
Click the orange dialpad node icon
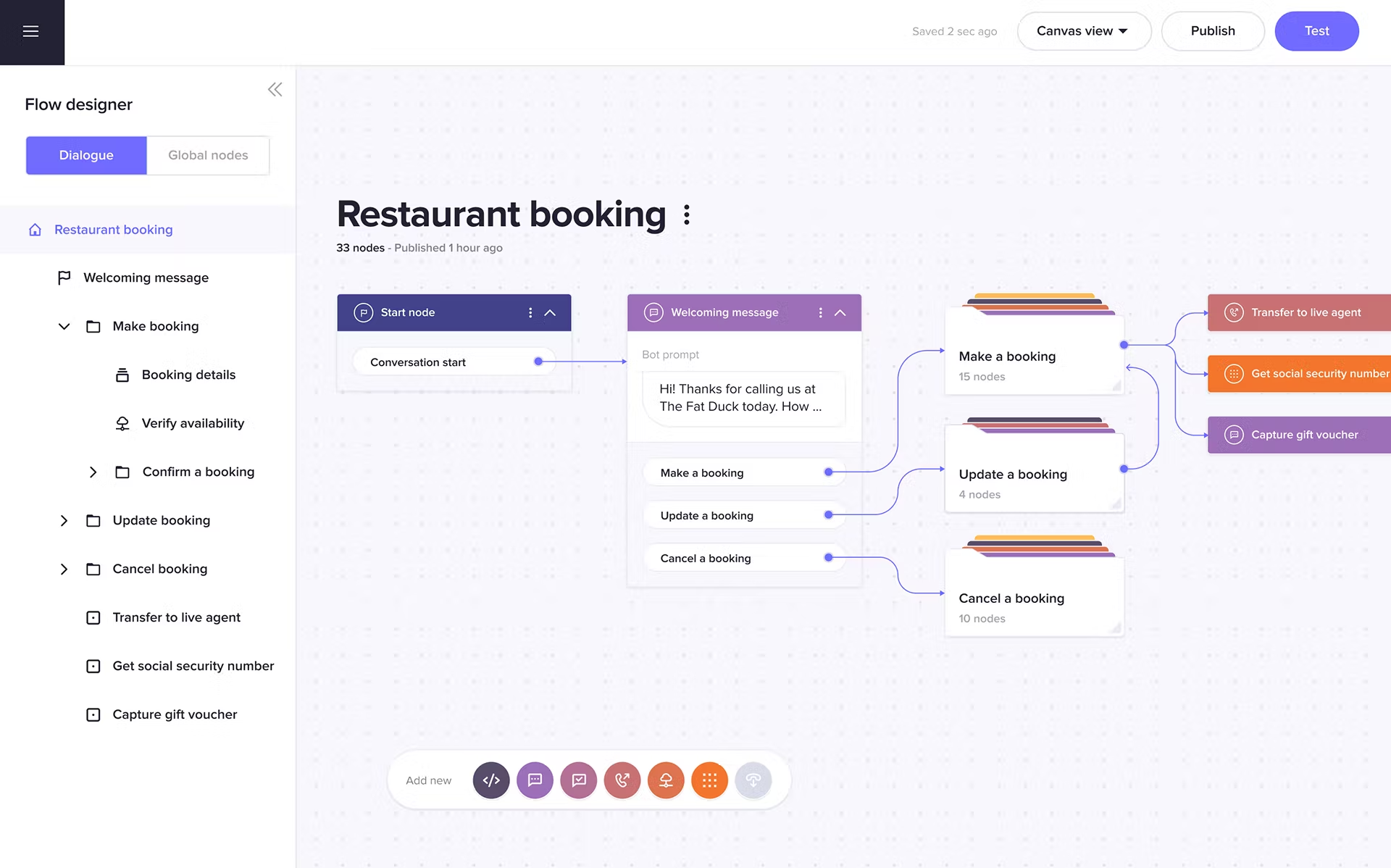pyautogui.click(x=709, y=780)
